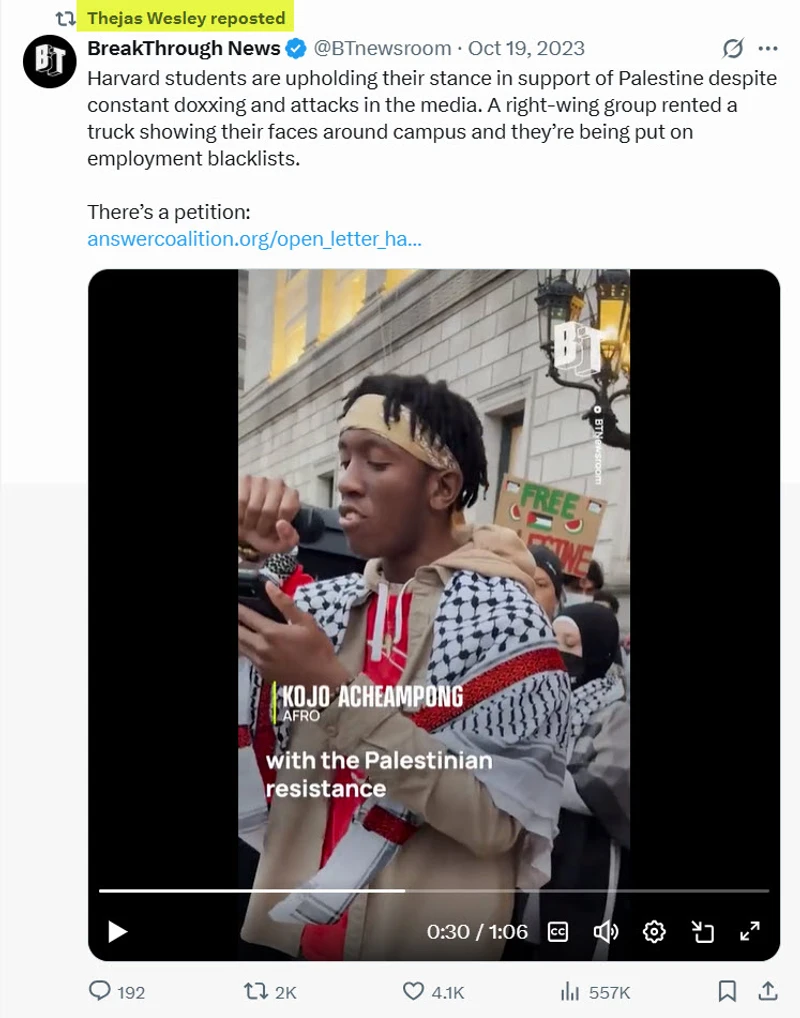Like the post with the heart icon
The width and height of the screenshot is (800, 1018).
point(414,991)
